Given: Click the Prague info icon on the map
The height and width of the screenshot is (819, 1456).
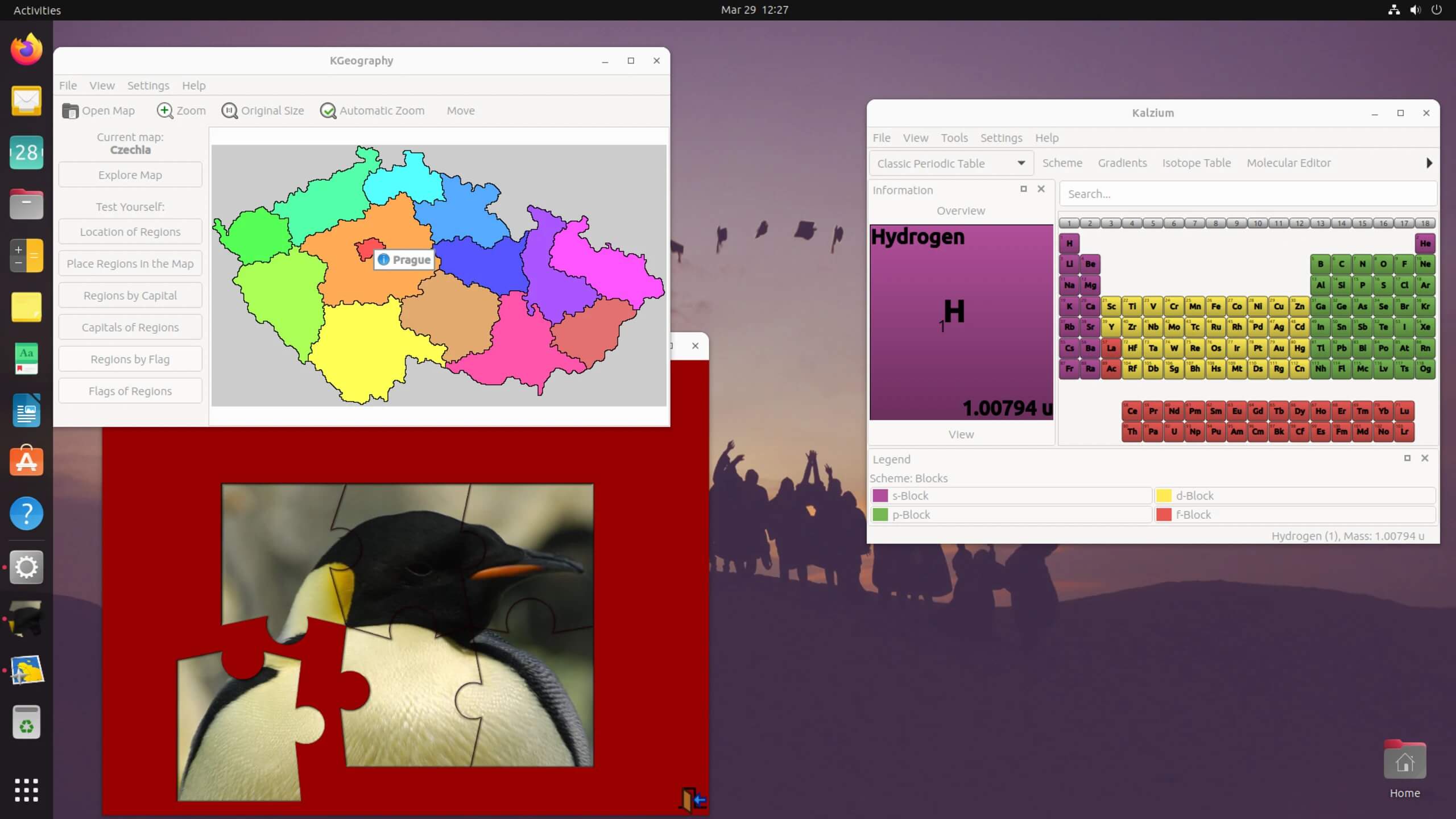Looking at the screenshot, I should [x=383, y=259].
